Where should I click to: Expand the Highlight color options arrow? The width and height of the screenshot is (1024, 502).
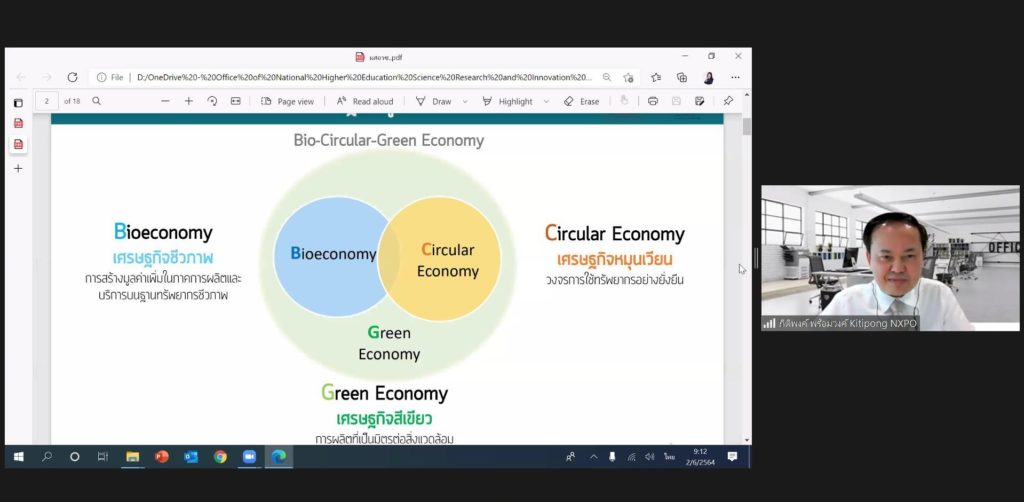tap(546, 101)
